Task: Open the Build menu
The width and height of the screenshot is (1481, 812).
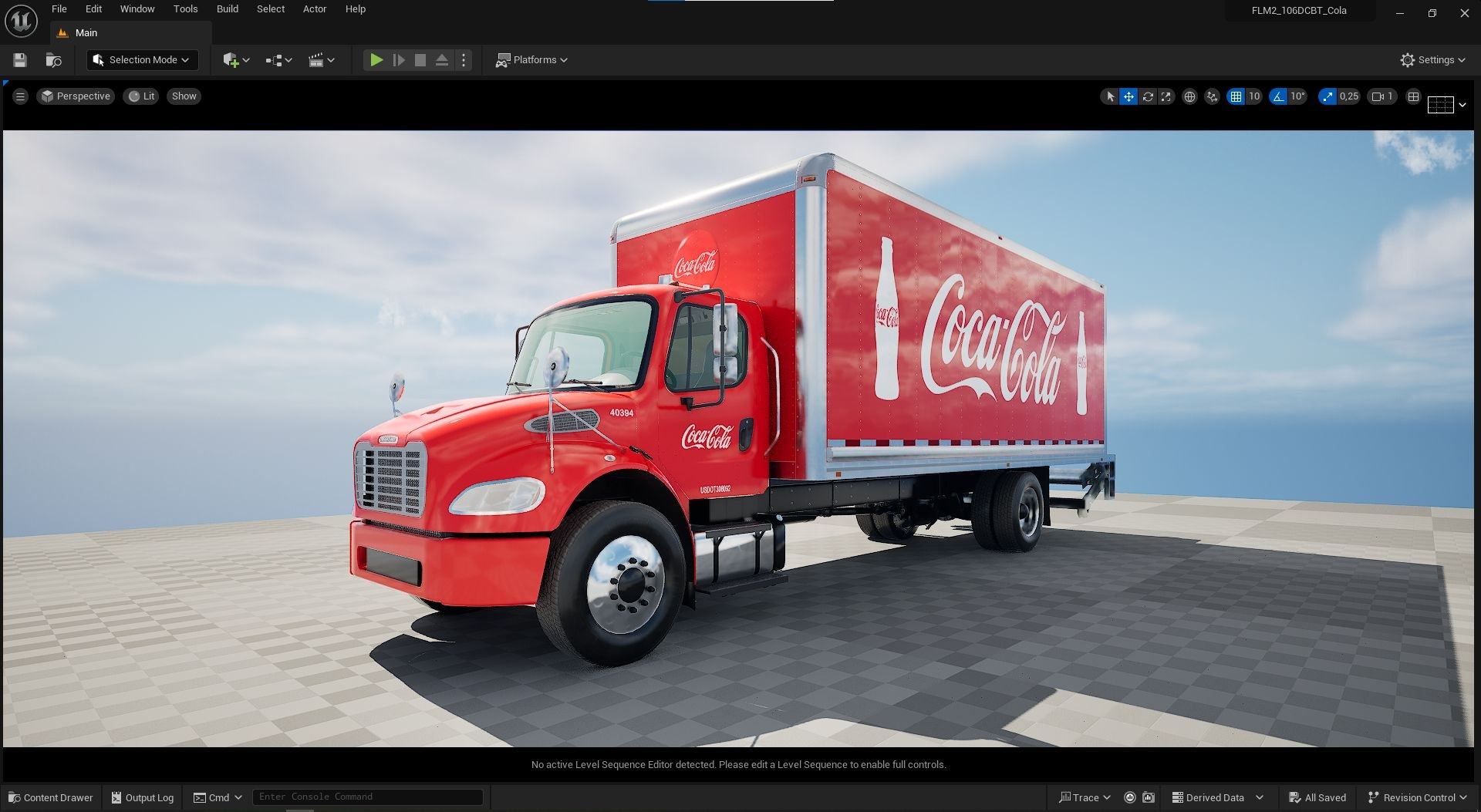Action: [228, 9]
